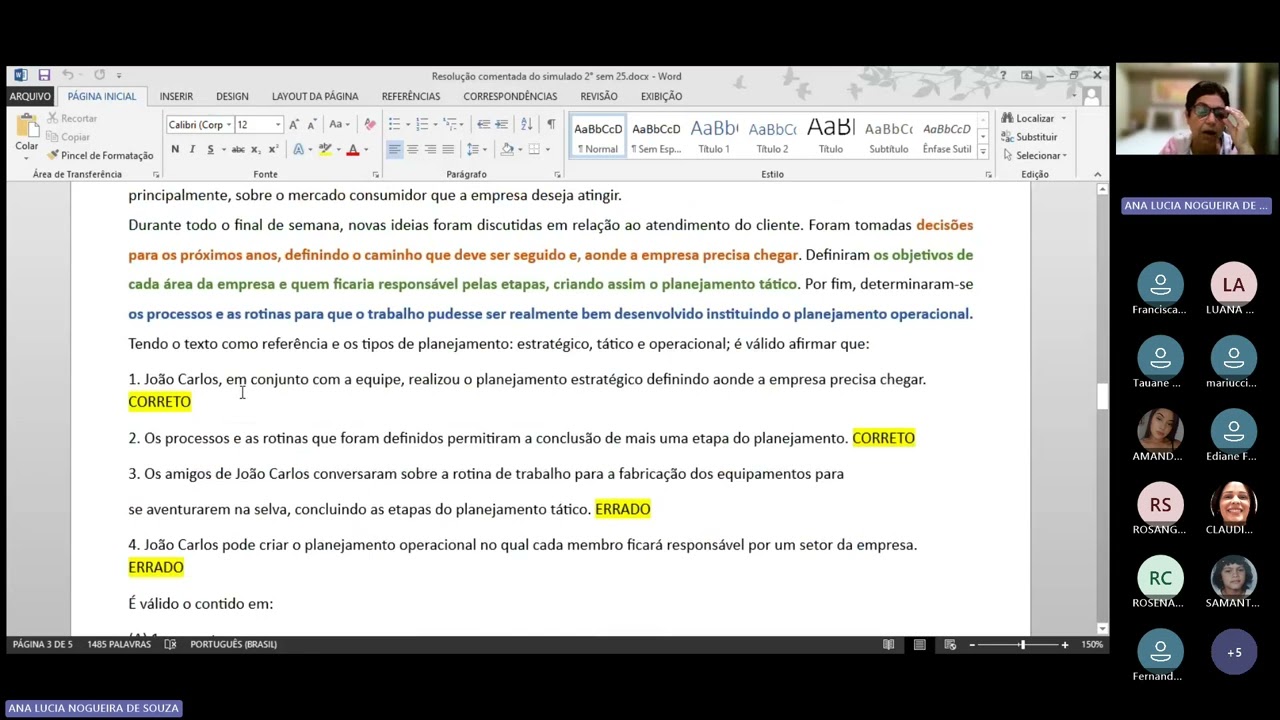Increase paragraph indent

click(502, 125)
